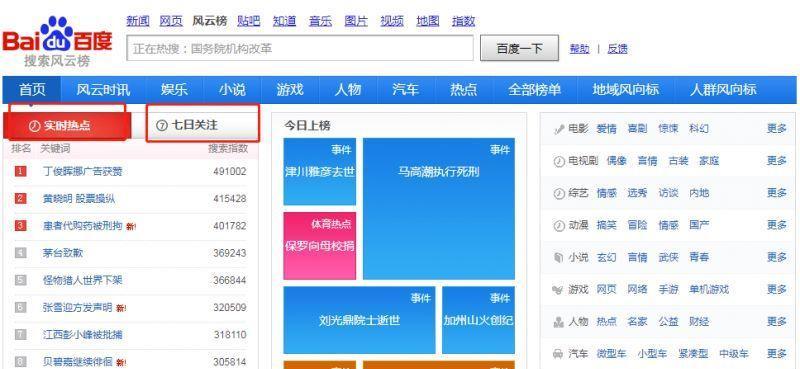
Task: Click 更多 in the 电影 row
Action: point(777,129)
